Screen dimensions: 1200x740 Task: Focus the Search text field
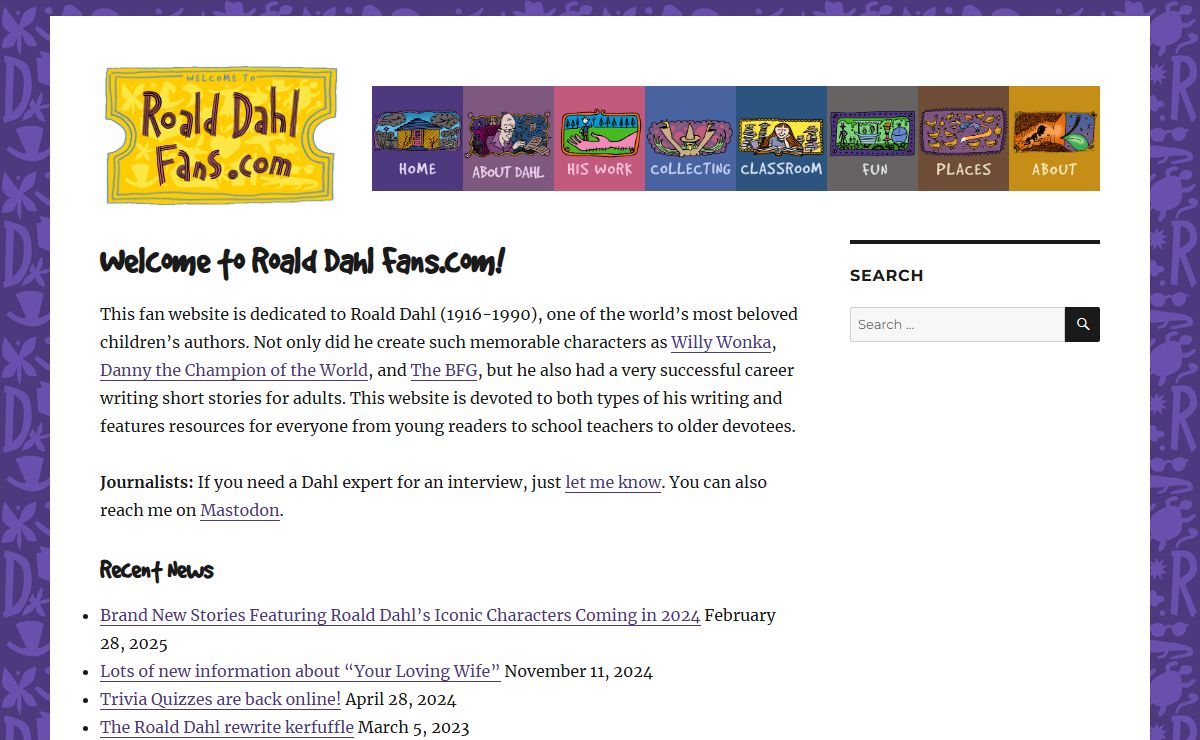[957, 324]
